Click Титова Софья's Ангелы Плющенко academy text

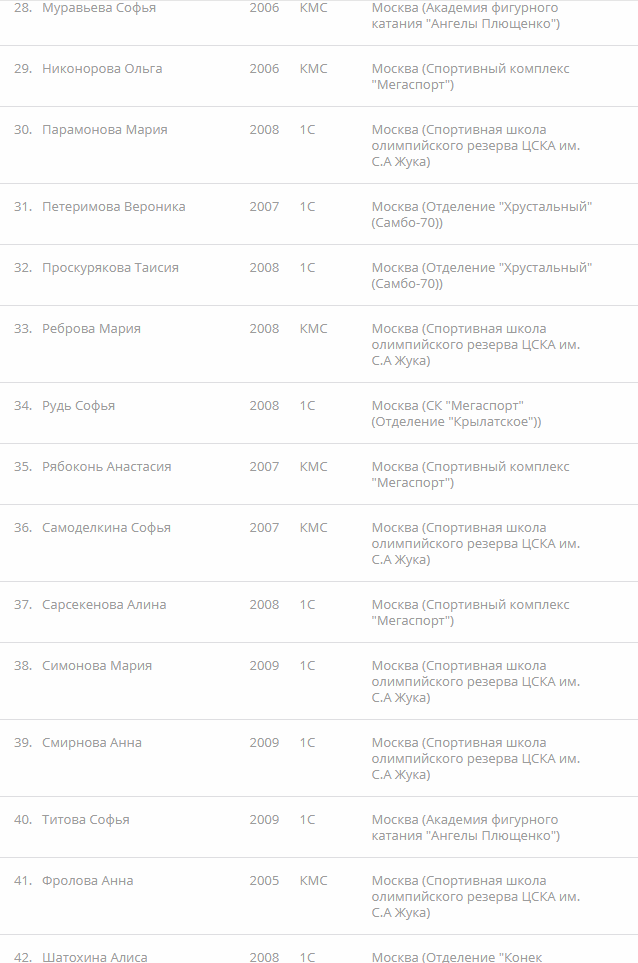[465, 828]
